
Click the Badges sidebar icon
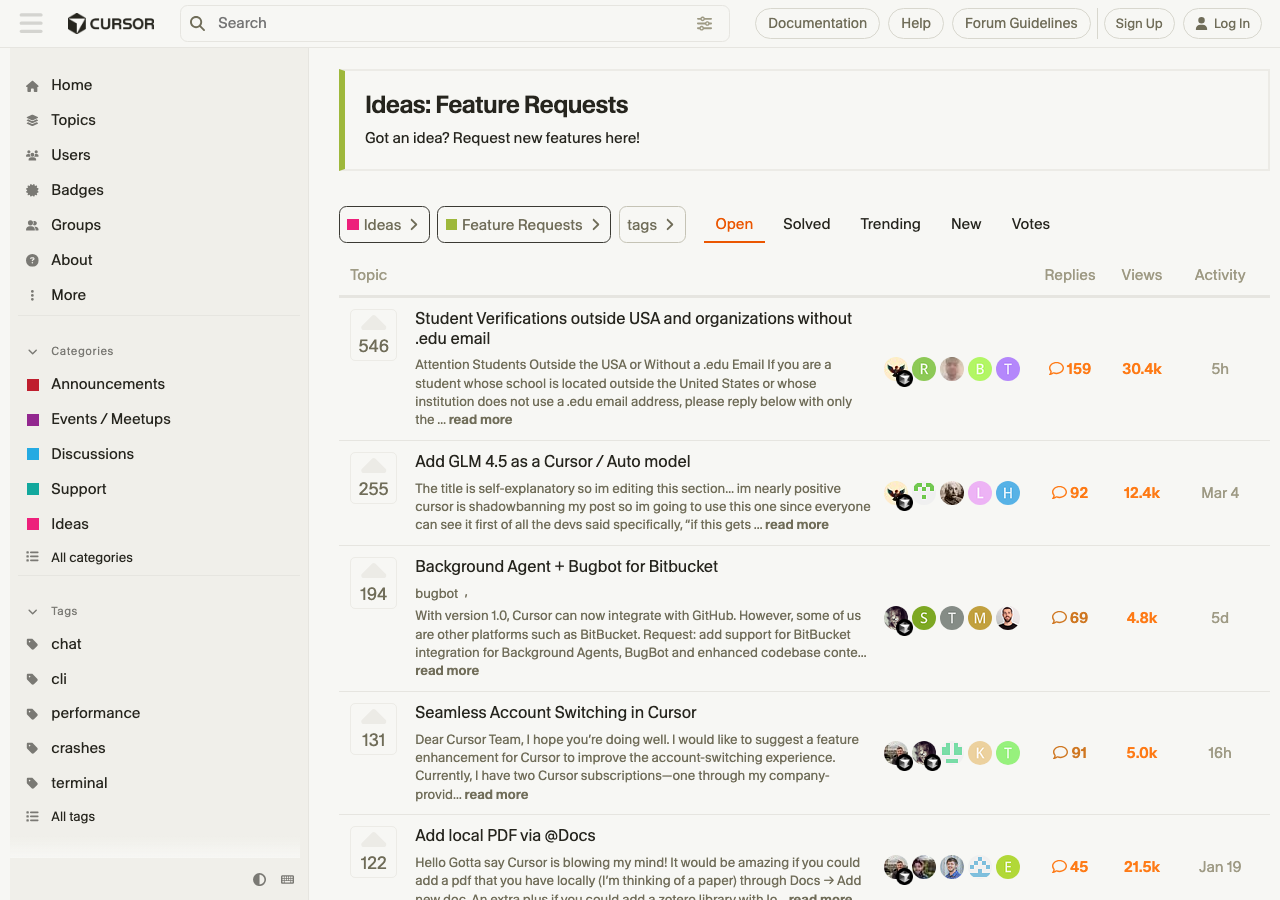[x=32, y=190]
